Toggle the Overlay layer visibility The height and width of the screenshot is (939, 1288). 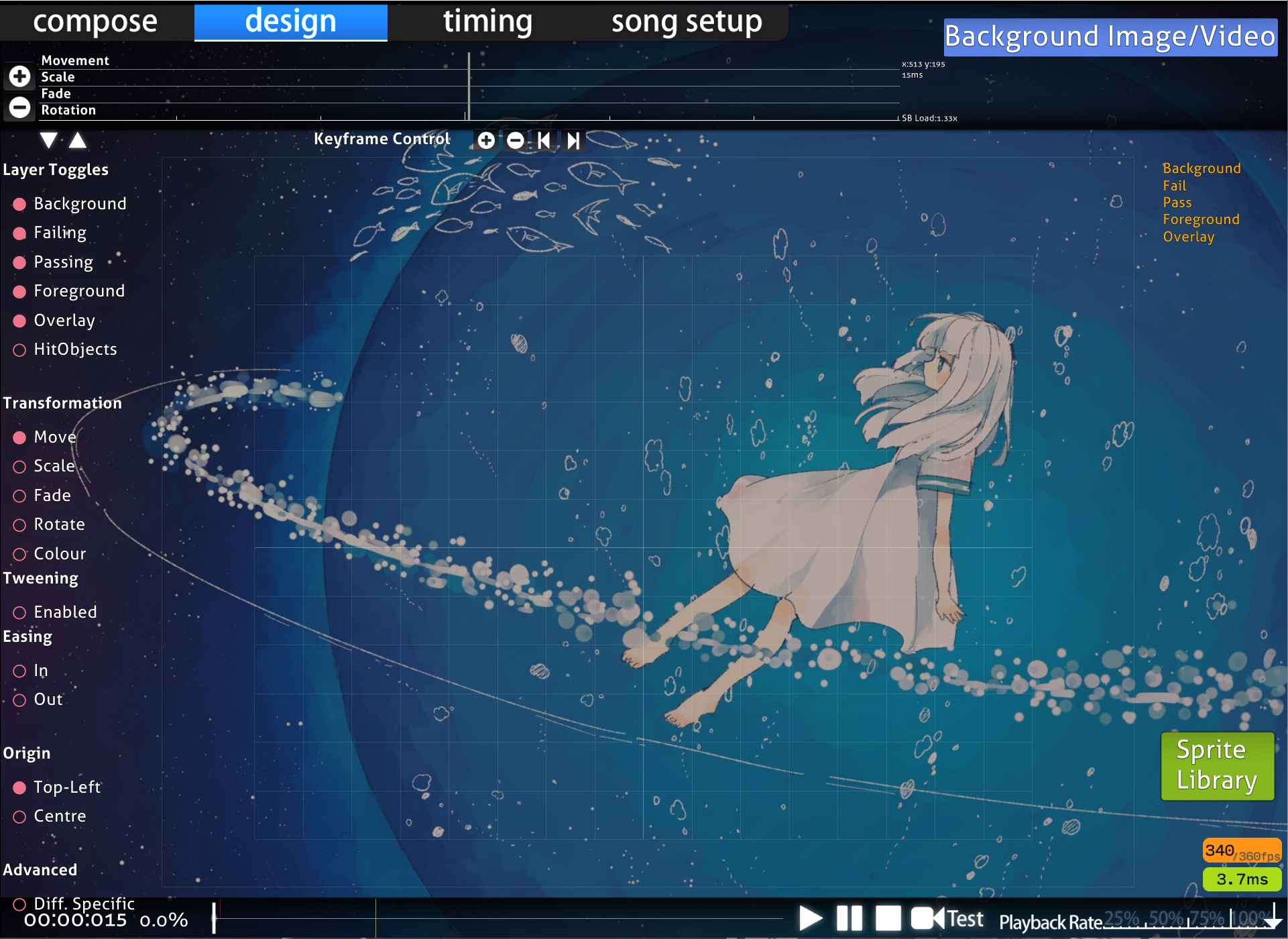pyautogui.click(x=54, y=320)
